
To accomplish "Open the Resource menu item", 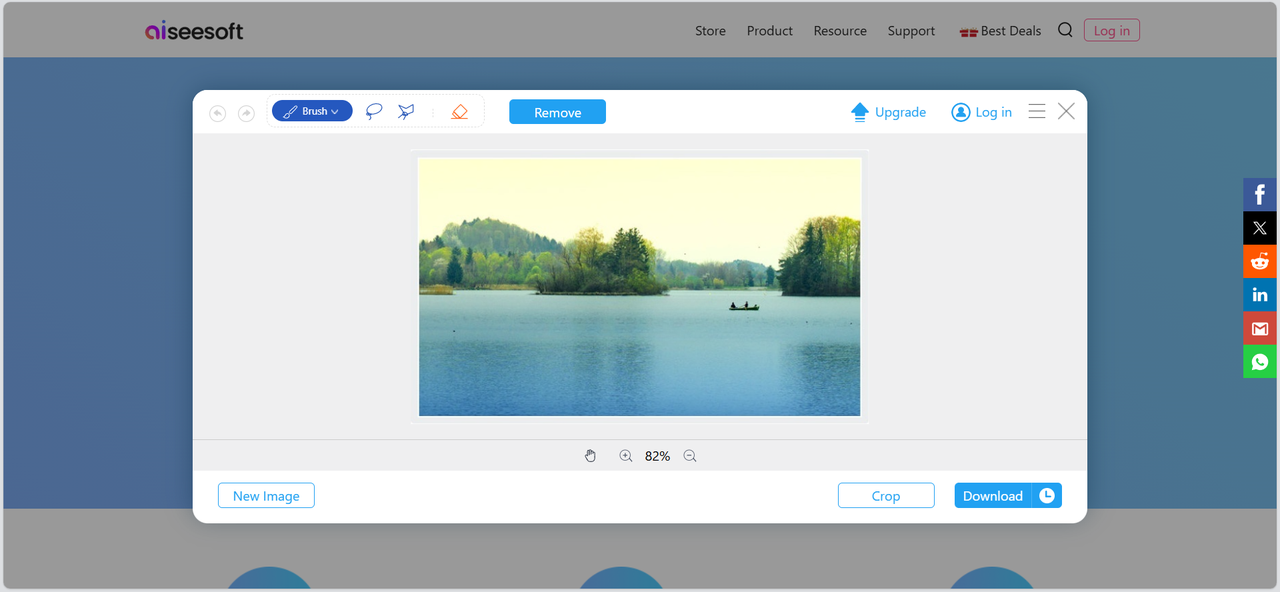I will (x=840, y=31).
